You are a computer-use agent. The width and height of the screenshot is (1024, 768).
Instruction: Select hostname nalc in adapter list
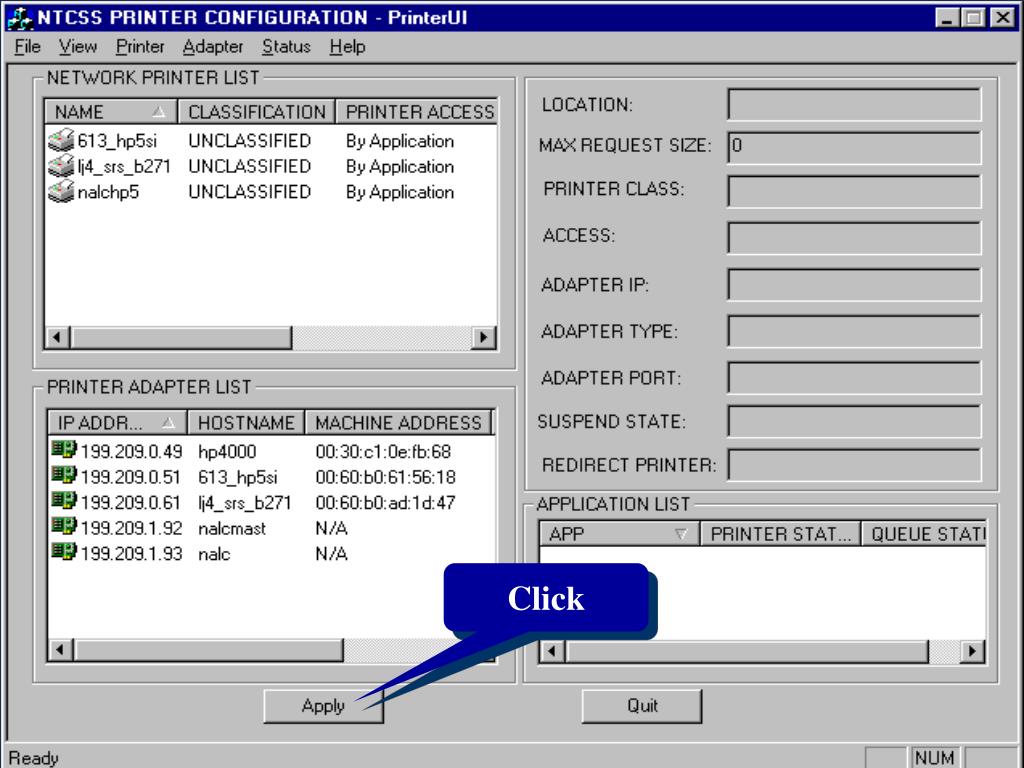(x=214, y=554)
